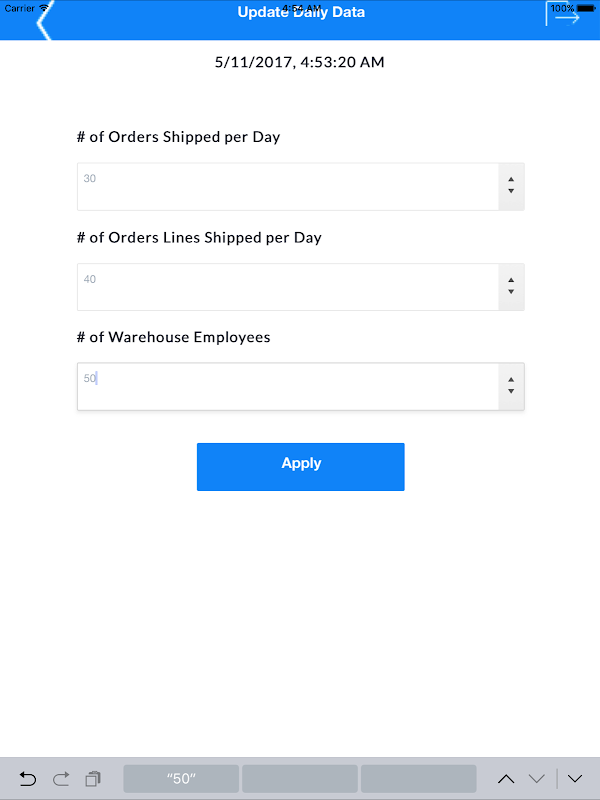Increase Orders Lines Shipped per Day value

[511, 280]
